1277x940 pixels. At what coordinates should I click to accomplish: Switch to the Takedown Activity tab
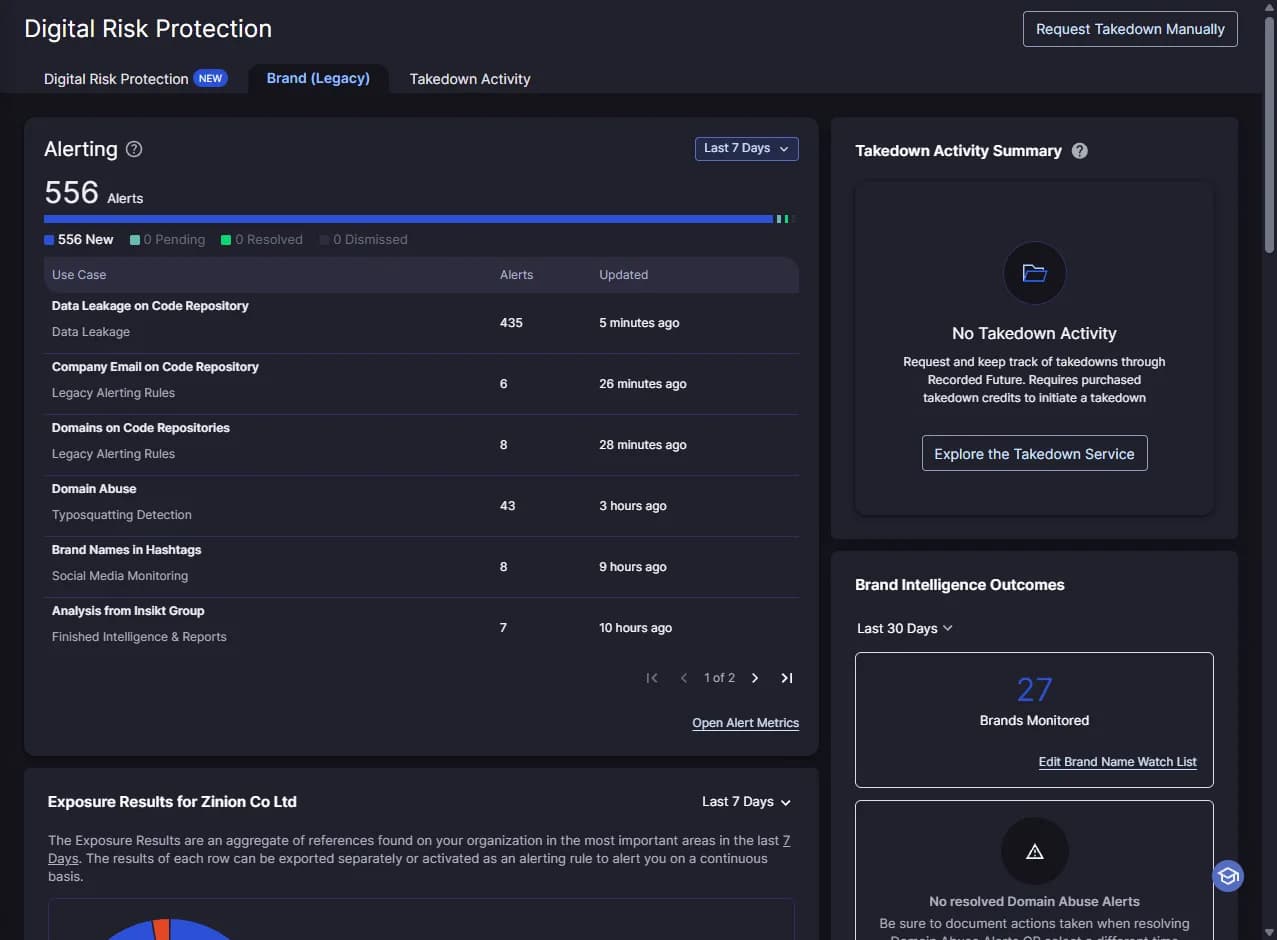click(470, 79)
